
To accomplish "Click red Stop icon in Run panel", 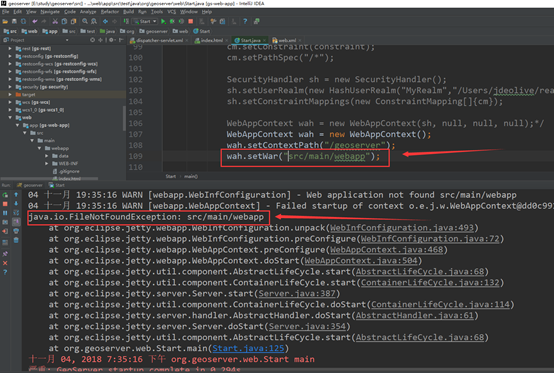I will coord(5,204).
